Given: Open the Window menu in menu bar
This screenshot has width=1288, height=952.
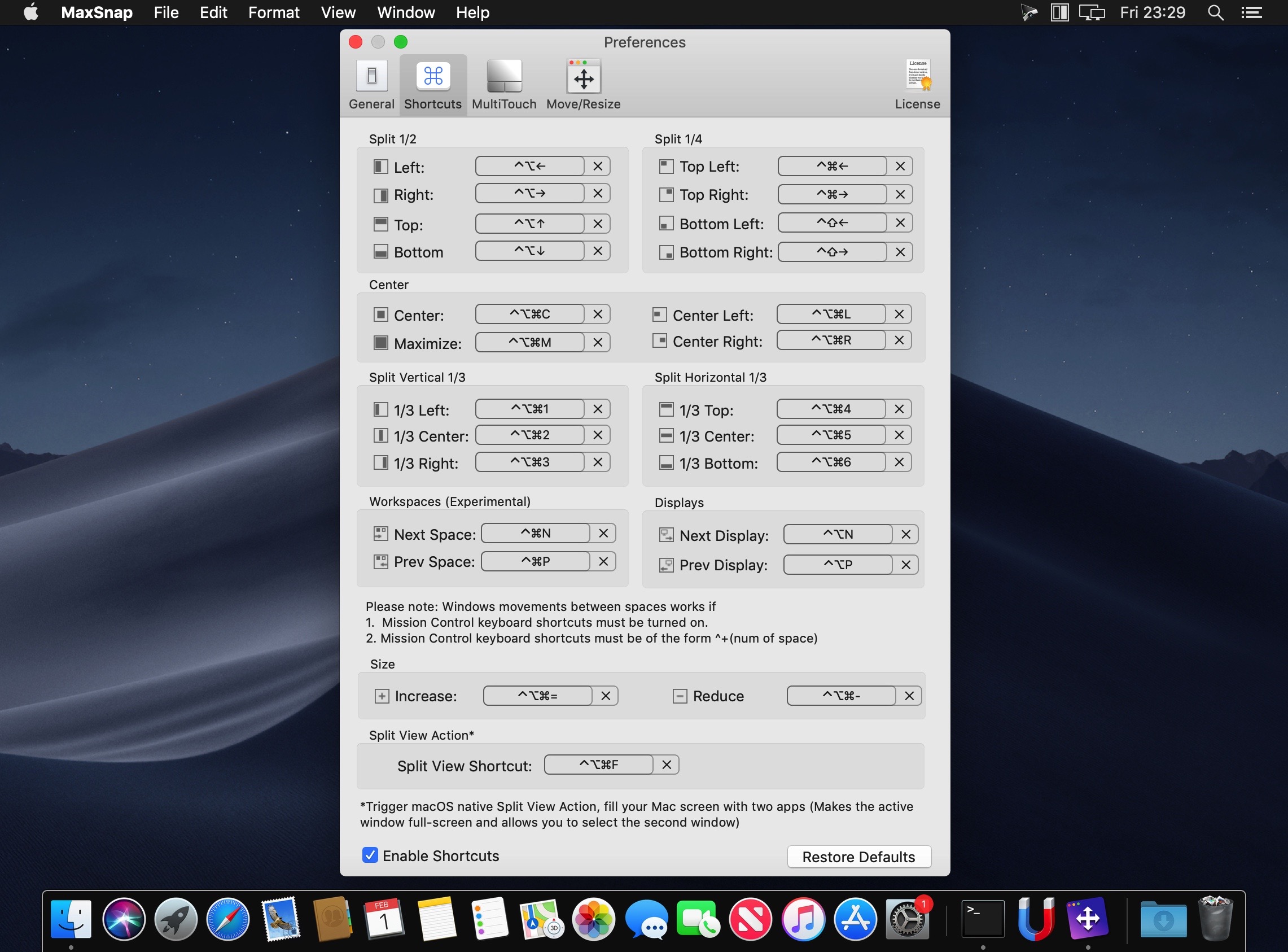Looking at the screenshot, I should [405, 12].
